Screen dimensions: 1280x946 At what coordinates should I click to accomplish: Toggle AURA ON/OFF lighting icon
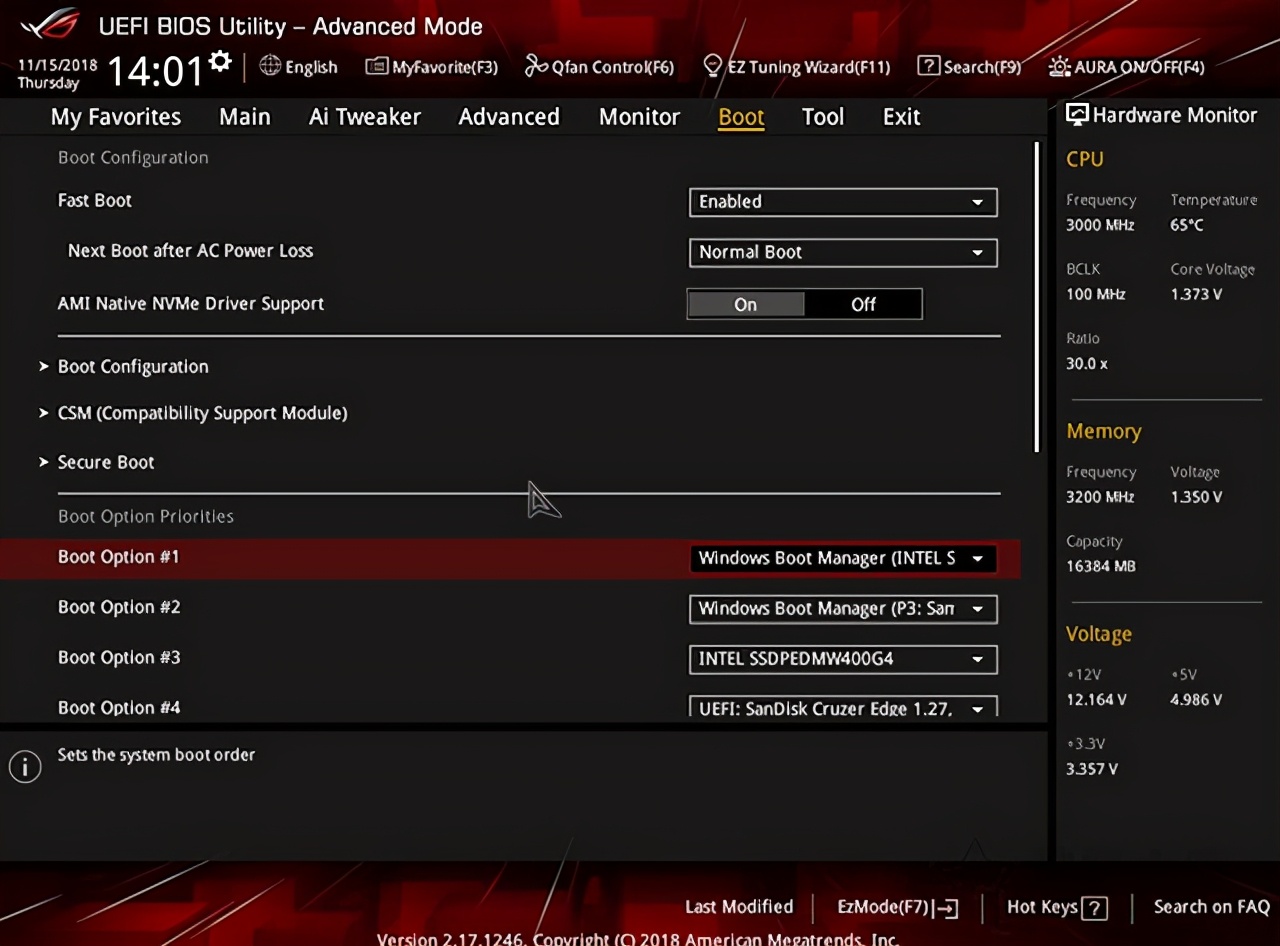1059,67
